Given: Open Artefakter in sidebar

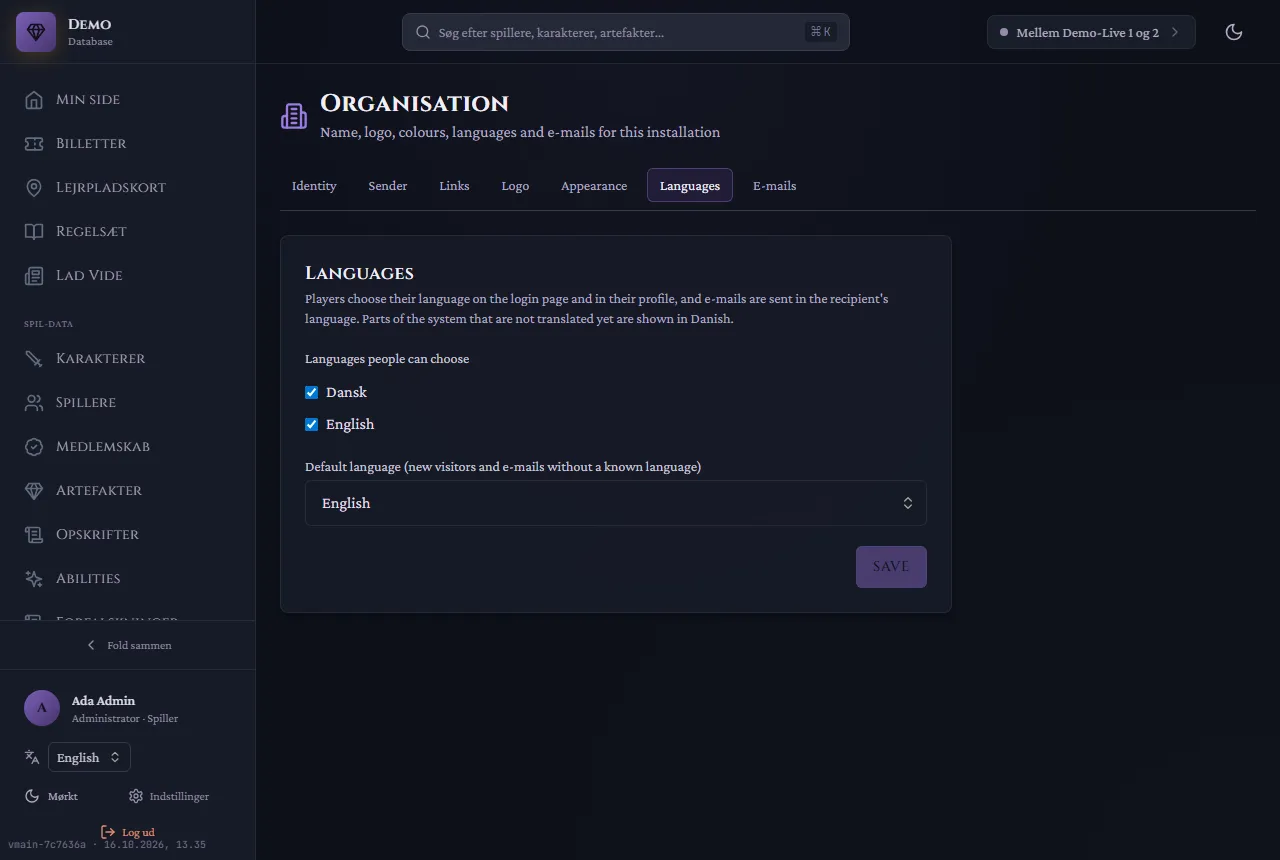Looking at the screenshot, I should [128, 490].
